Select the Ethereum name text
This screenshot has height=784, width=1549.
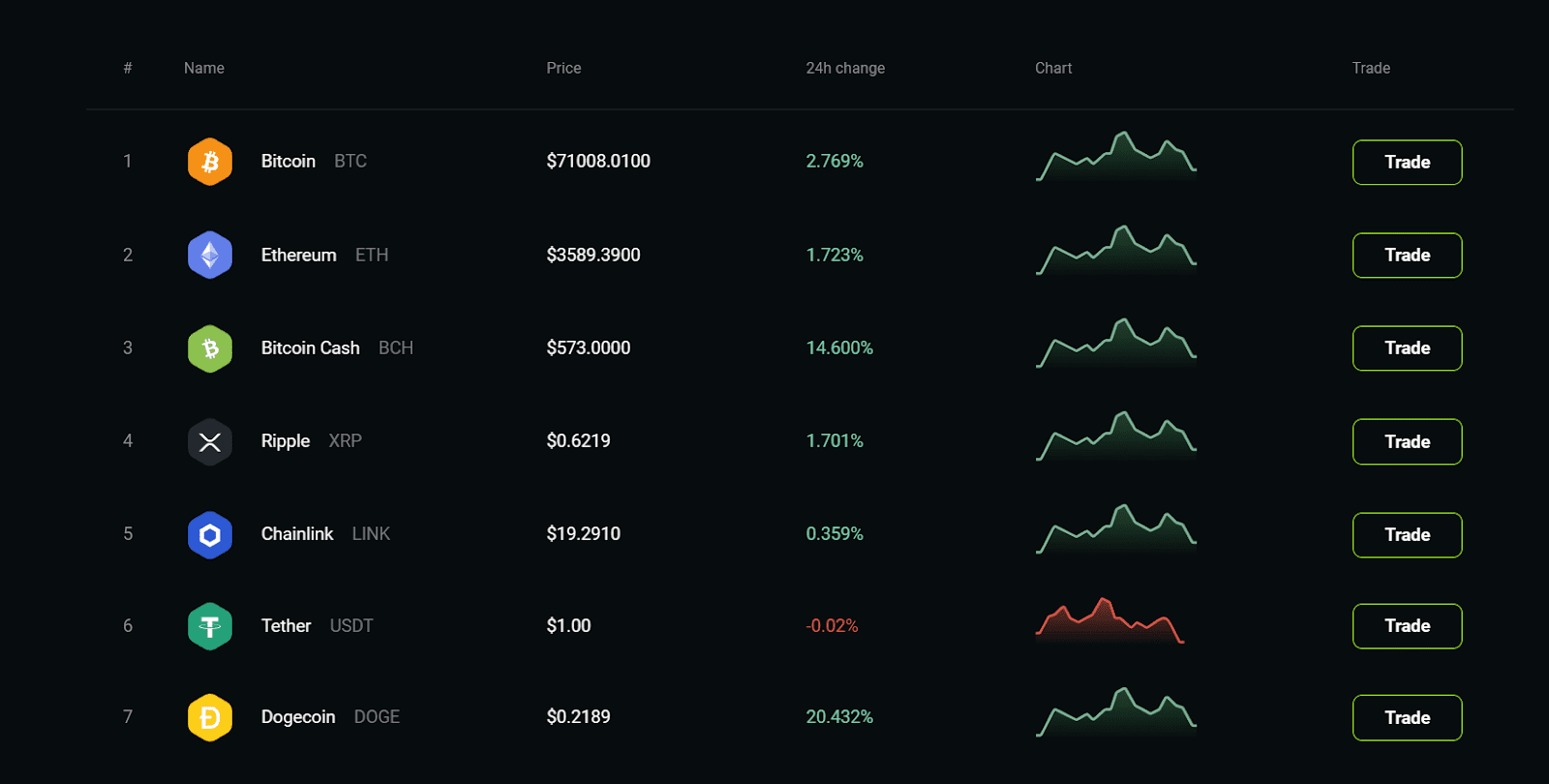click(x=299, y=255)
